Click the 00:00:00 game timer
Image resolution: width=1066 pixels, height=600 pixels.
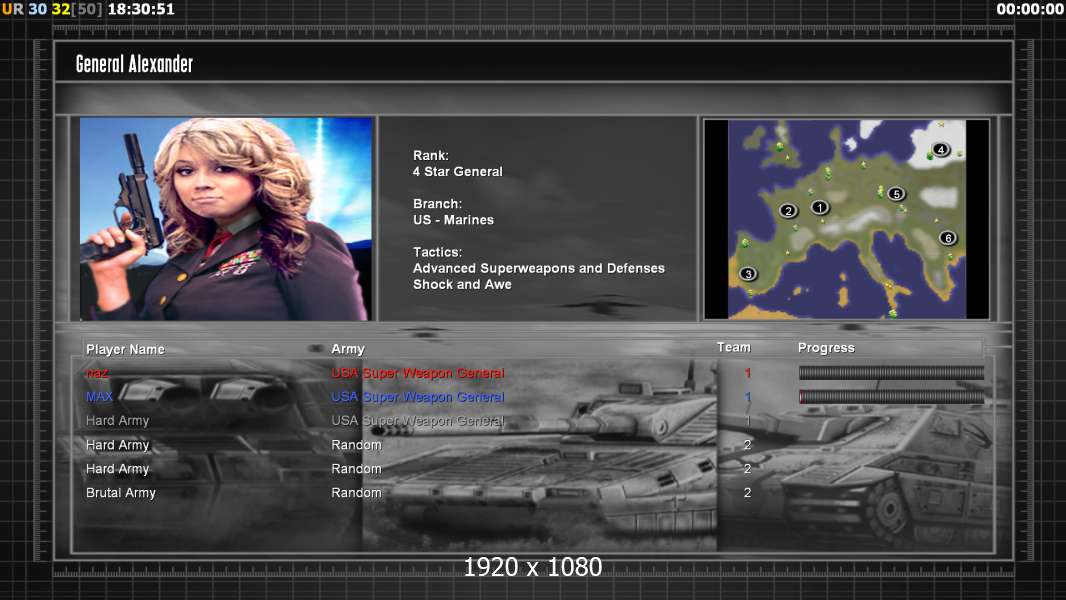pos(1029,10)
